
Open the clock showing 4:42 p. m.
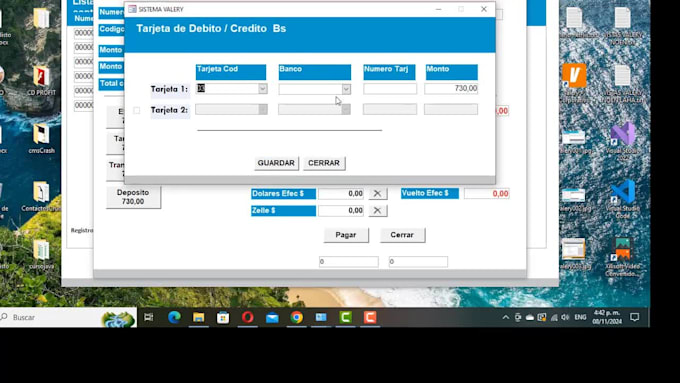[607, 317]
